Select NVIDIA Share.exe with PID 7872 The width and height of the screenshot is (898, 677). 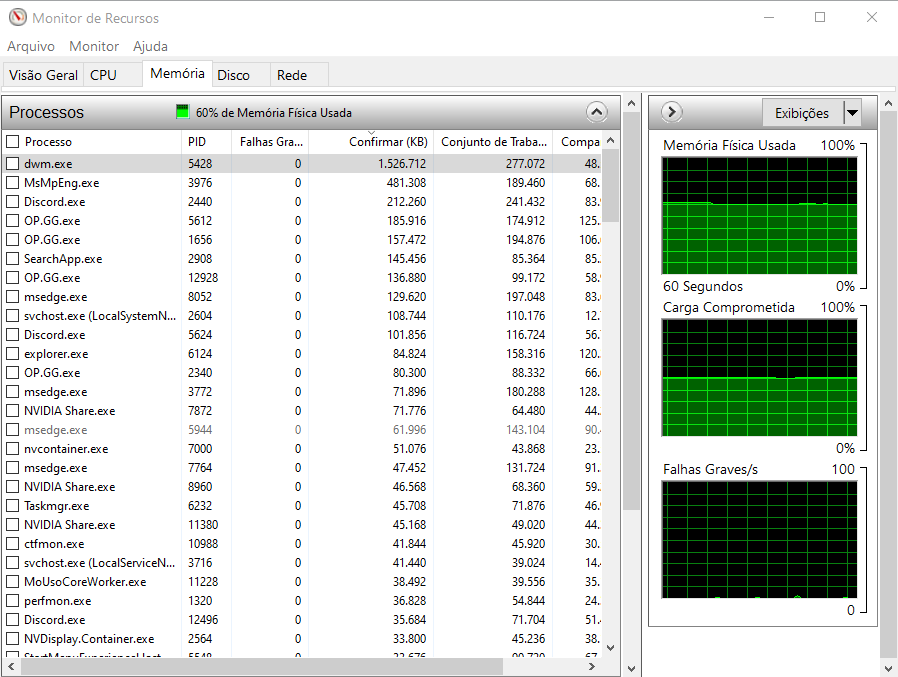tap(304, 411)
